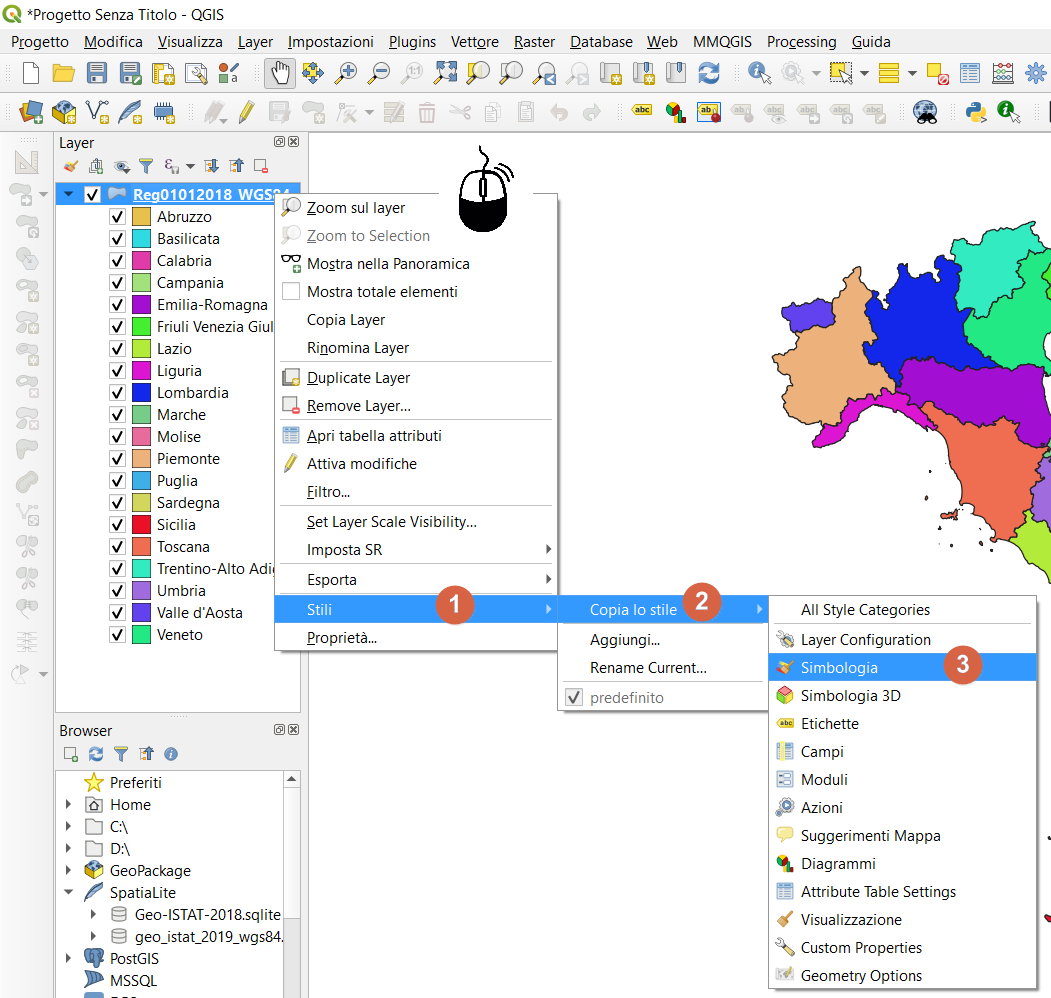1051x998 pixels.
Task: Click the Zoom In magnifier tool
Action: click(x=346, y=73)
